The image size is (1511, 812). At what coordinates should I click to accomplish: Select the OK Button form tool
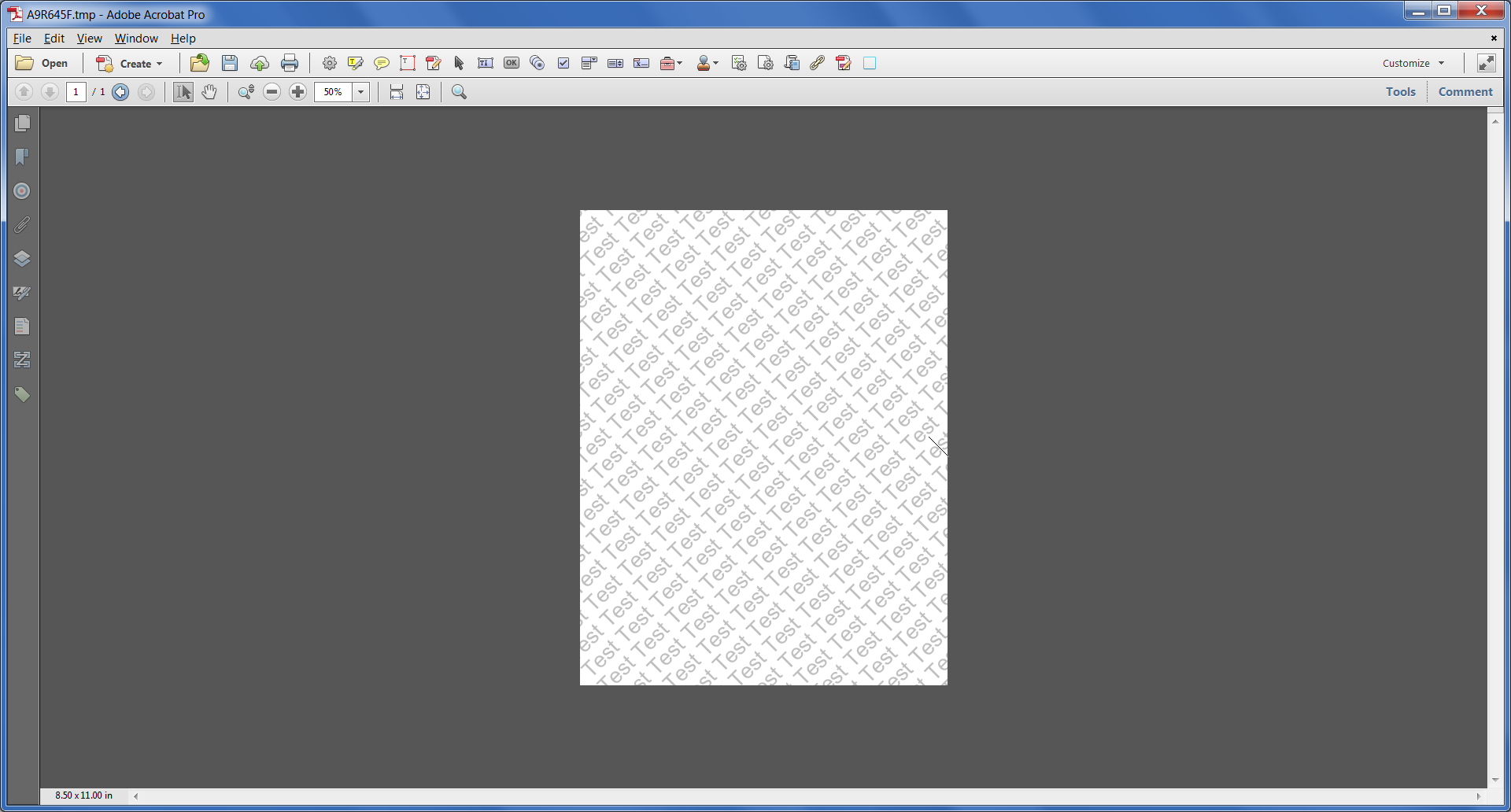(x=511, y=63)
